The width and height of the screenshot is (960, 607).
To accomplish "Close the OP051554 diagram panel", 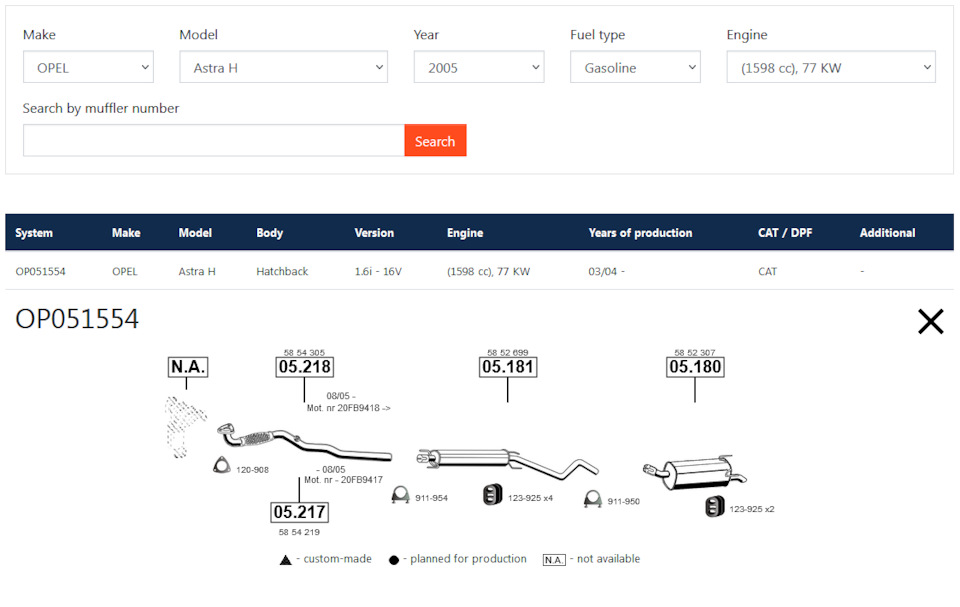I will point(930,321).
